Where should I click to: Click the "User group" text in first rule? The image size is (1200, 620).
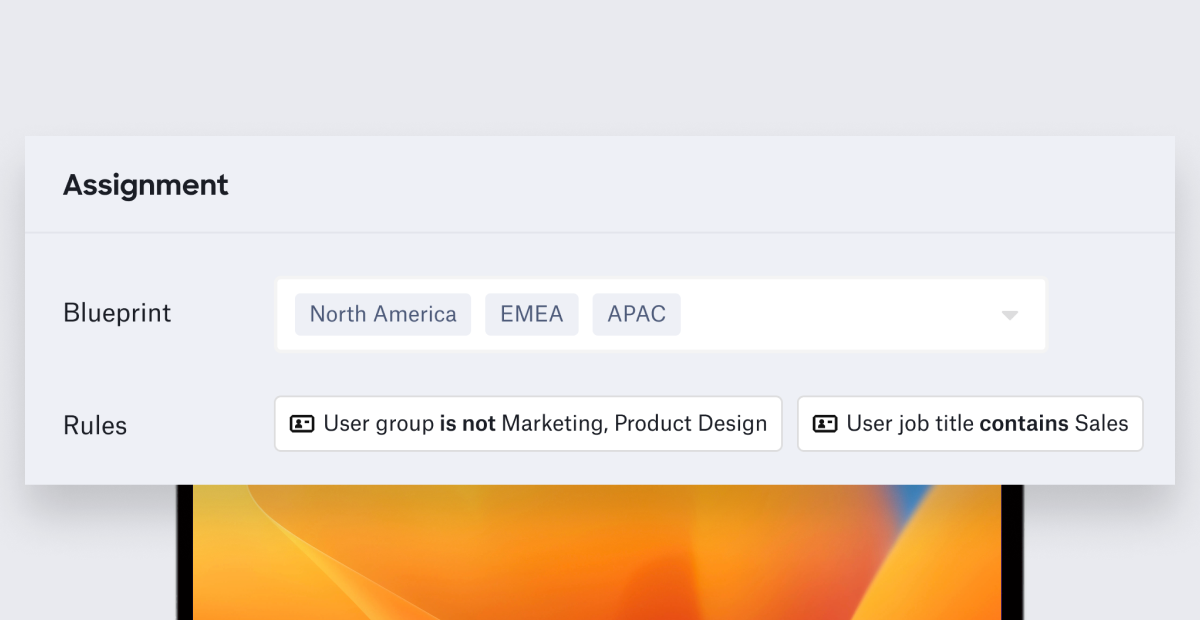(379, 424)
